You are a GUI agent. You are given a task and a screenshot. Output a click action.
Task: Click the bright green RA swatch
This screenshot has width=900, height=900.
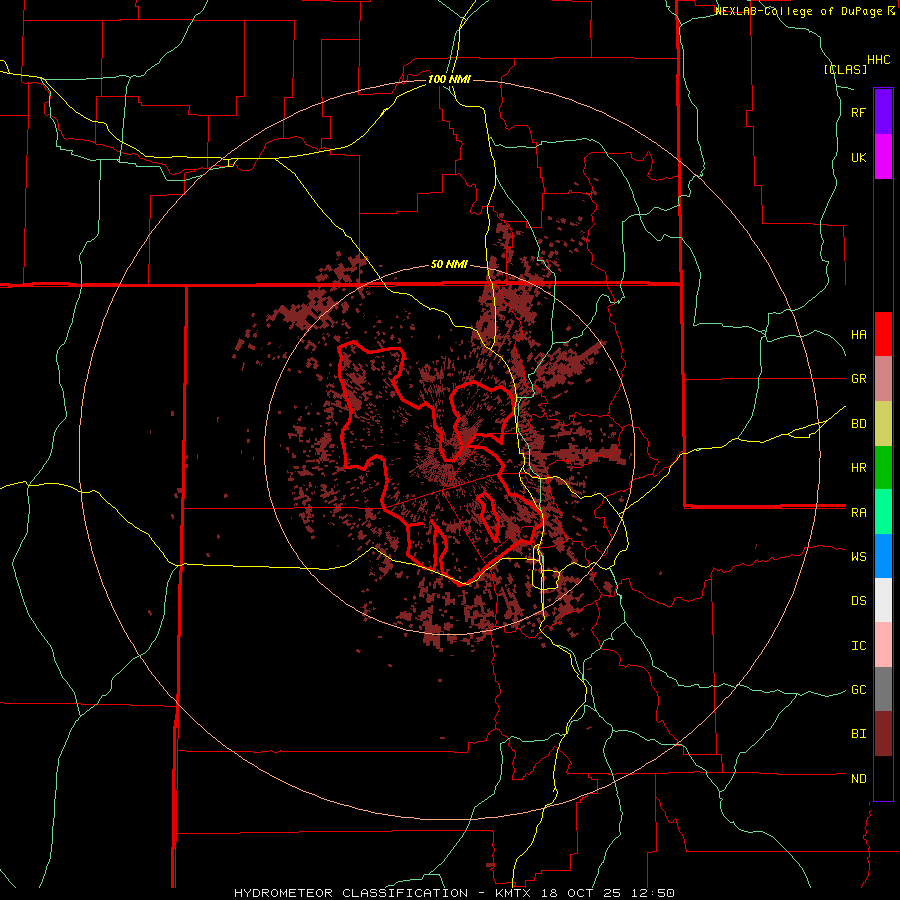tap(883, 512)
